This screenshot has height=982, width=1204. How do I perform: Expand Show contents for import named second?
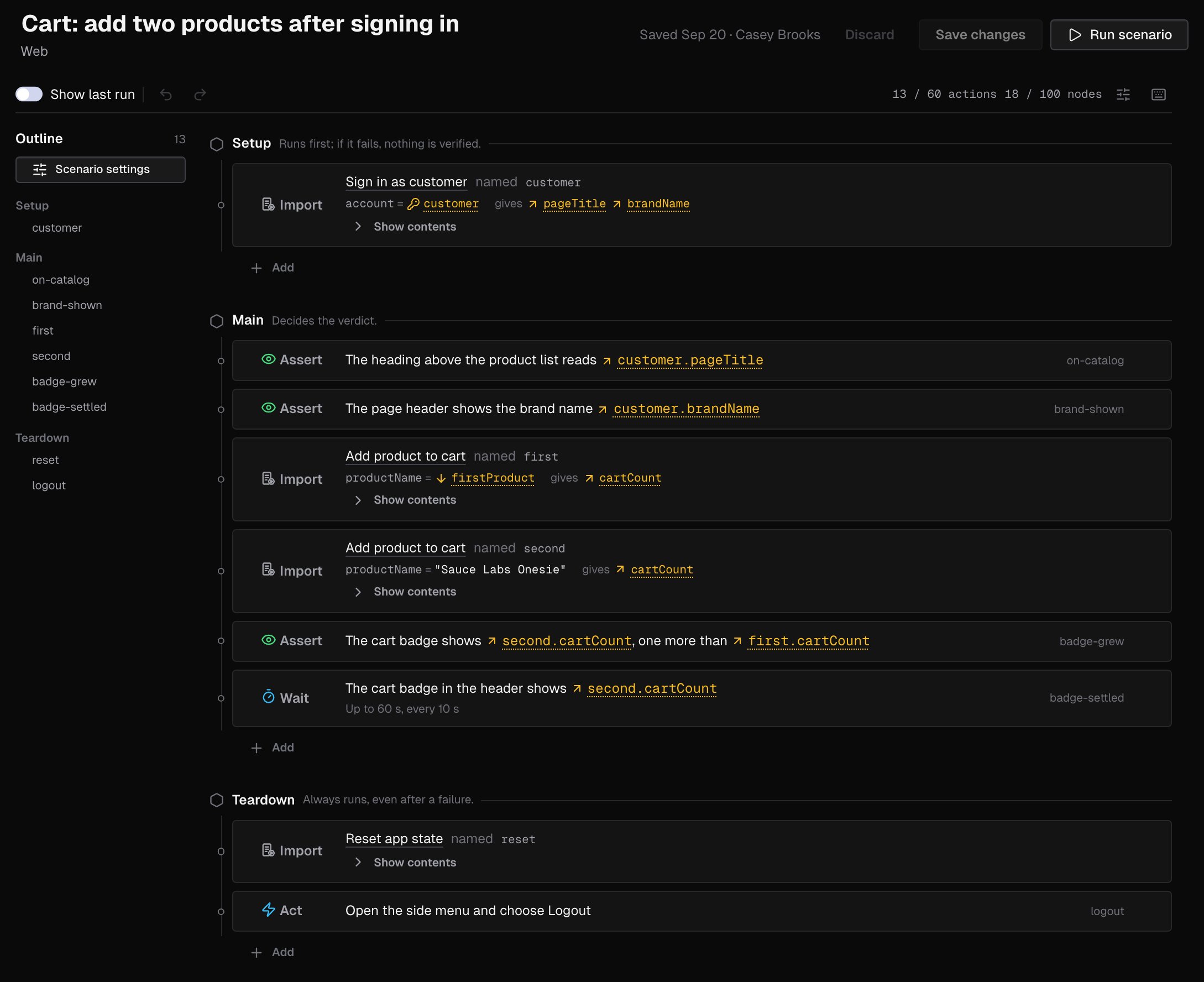(406, 592)
